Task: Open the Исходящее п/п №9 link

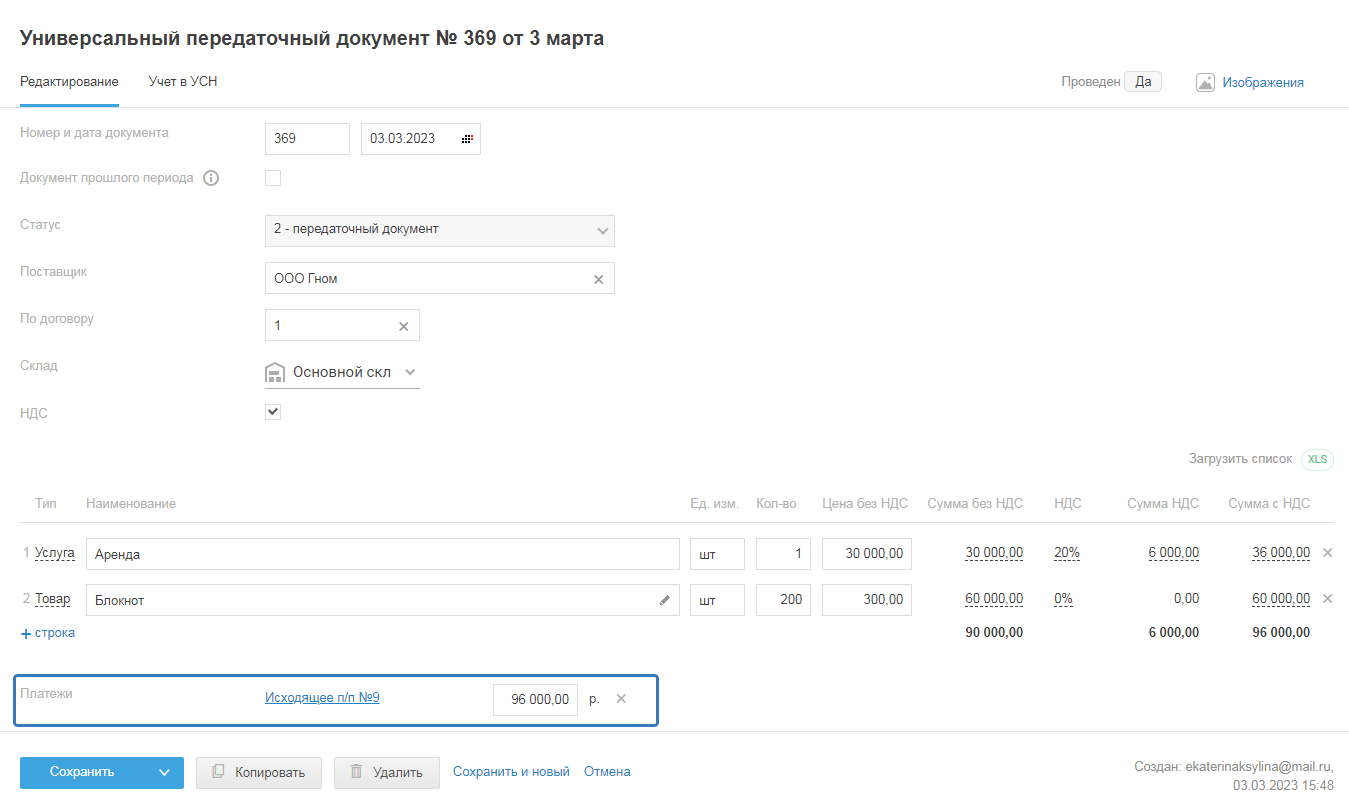Action: pyautogui.click(x=322, y=698)
